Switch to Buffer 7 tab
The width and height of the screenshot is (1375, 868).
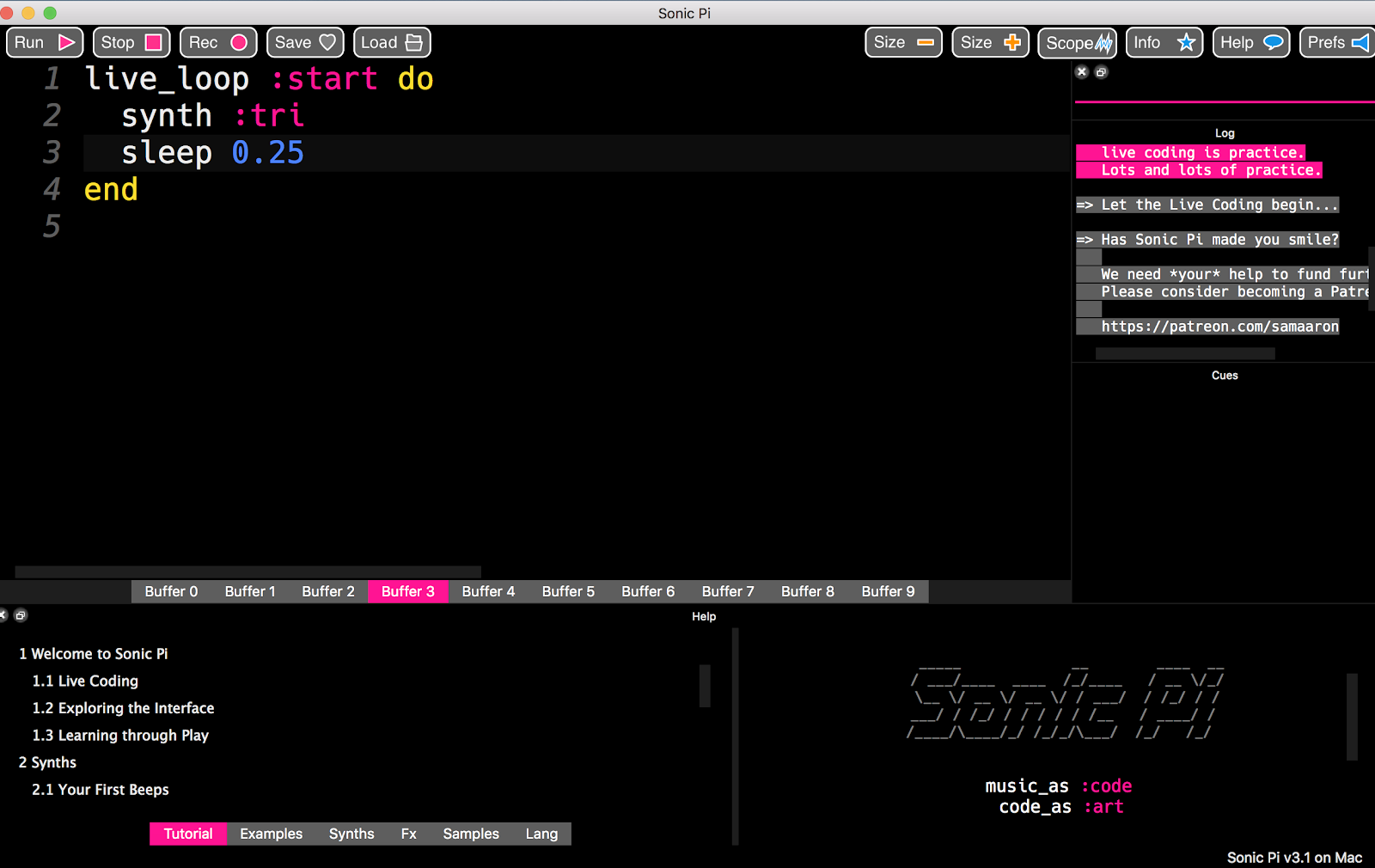pyautogui.click(x=728, y=591)
